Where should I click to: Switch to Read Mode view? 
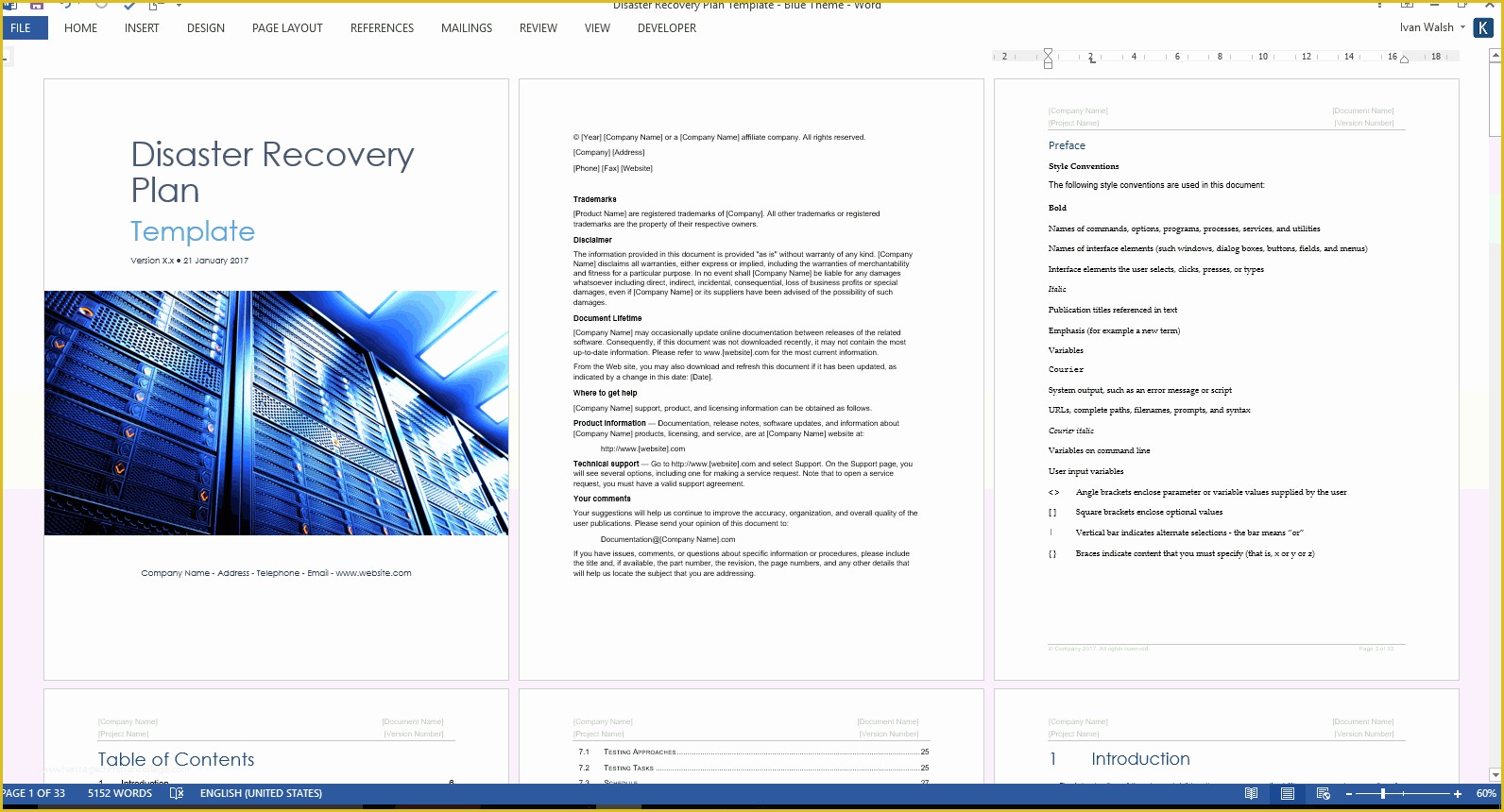coord(1251,793)
